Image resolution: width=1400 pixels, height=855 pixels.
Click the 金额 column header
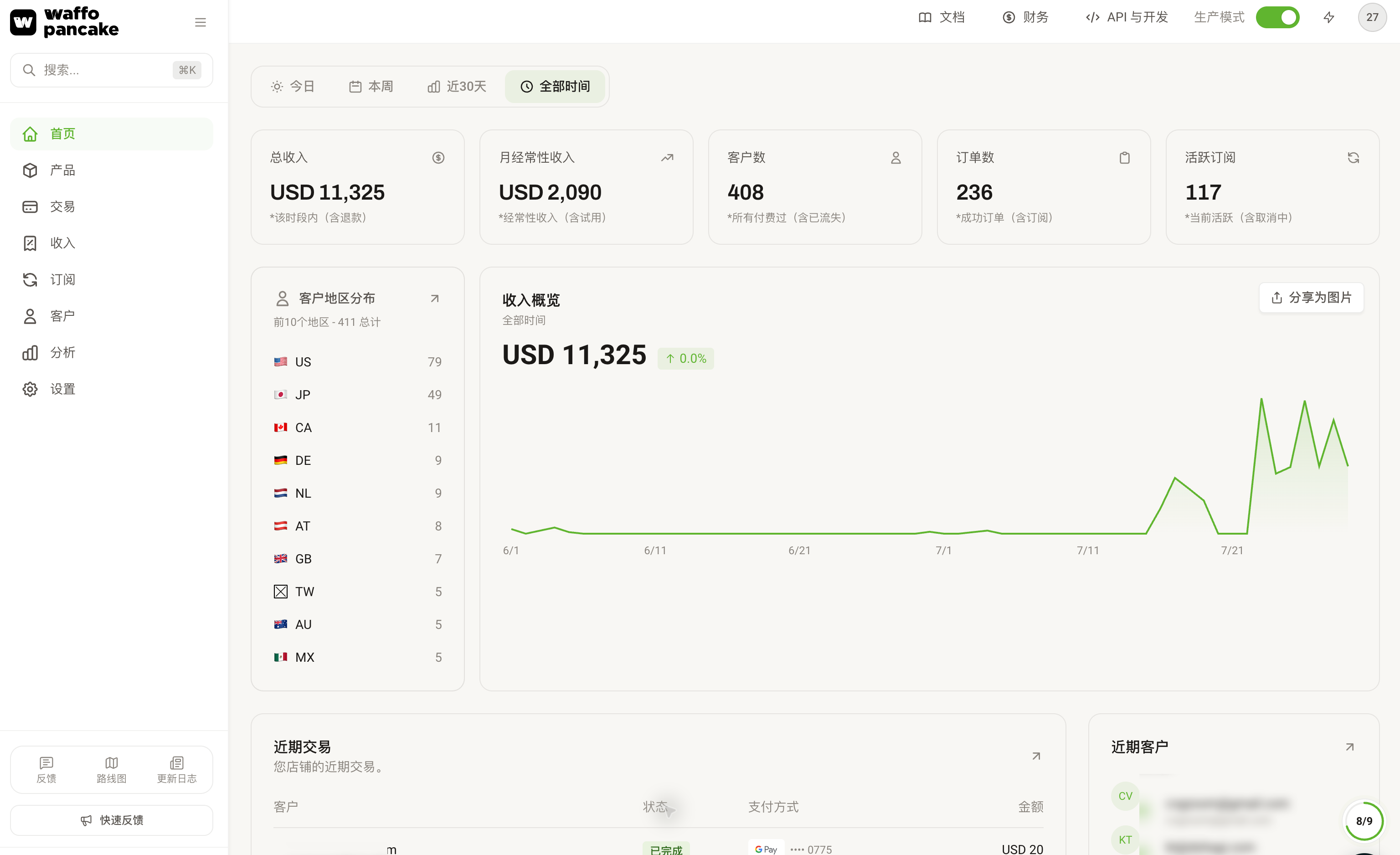(1031, 807)
